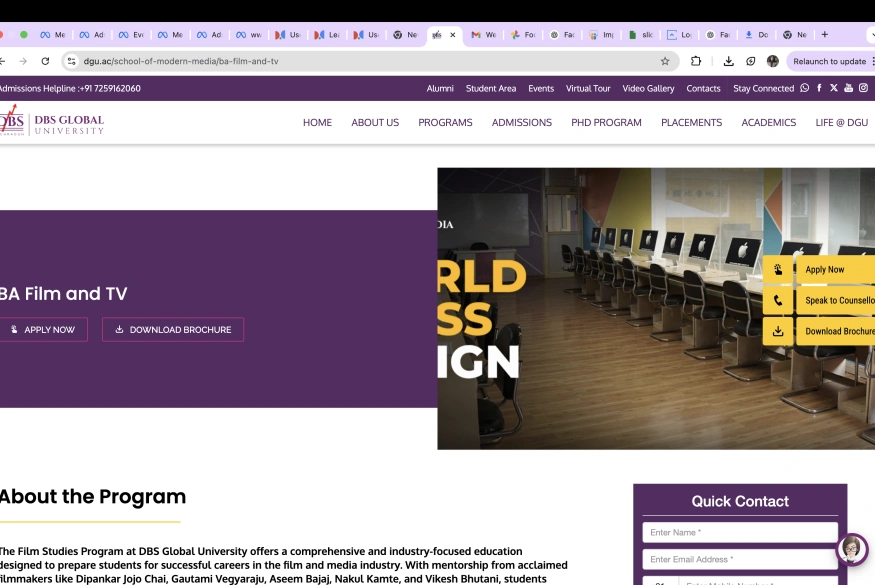Go forward with the browser forward arrow
The width and height of the screenshot is (875, 585).
point(23,61)
